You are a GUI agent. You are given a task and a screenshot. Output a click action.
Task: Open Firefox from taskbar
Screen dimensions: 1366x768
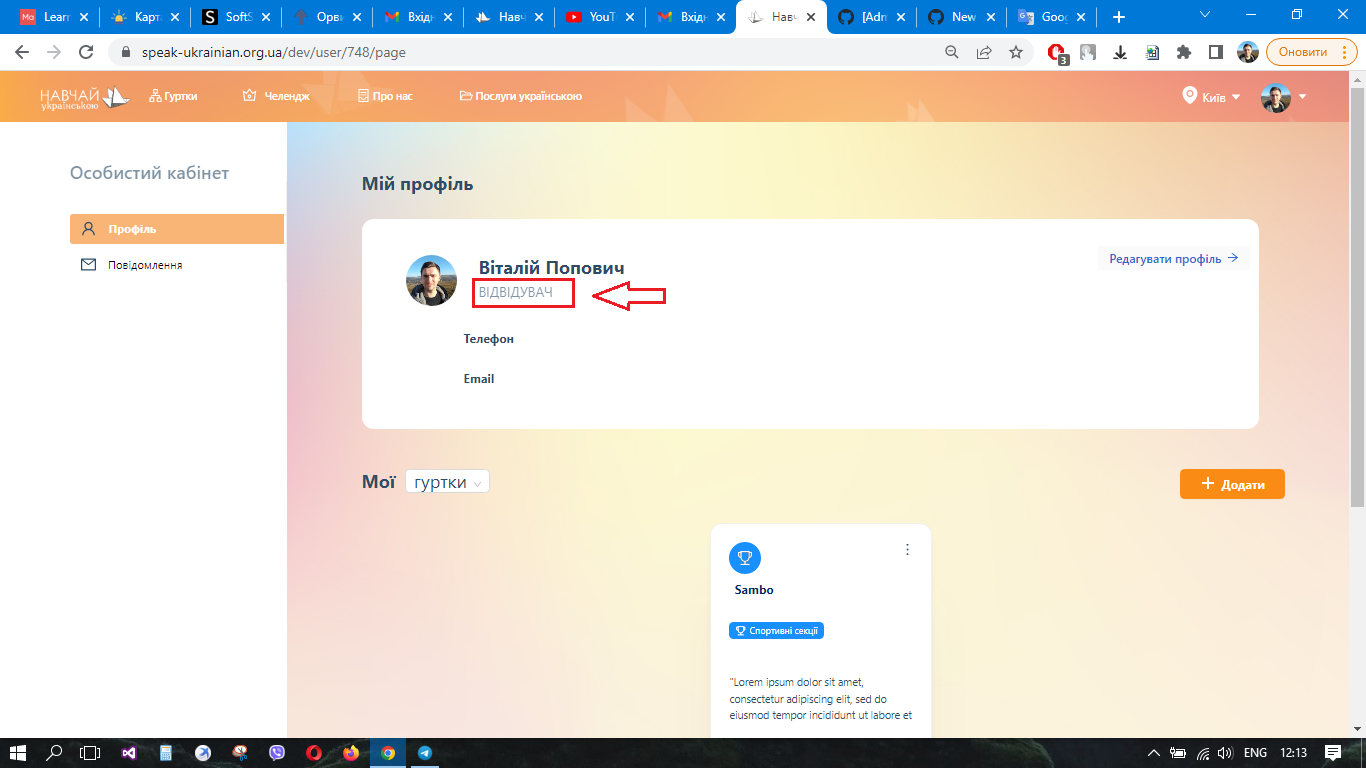click(x=351, y=753)
